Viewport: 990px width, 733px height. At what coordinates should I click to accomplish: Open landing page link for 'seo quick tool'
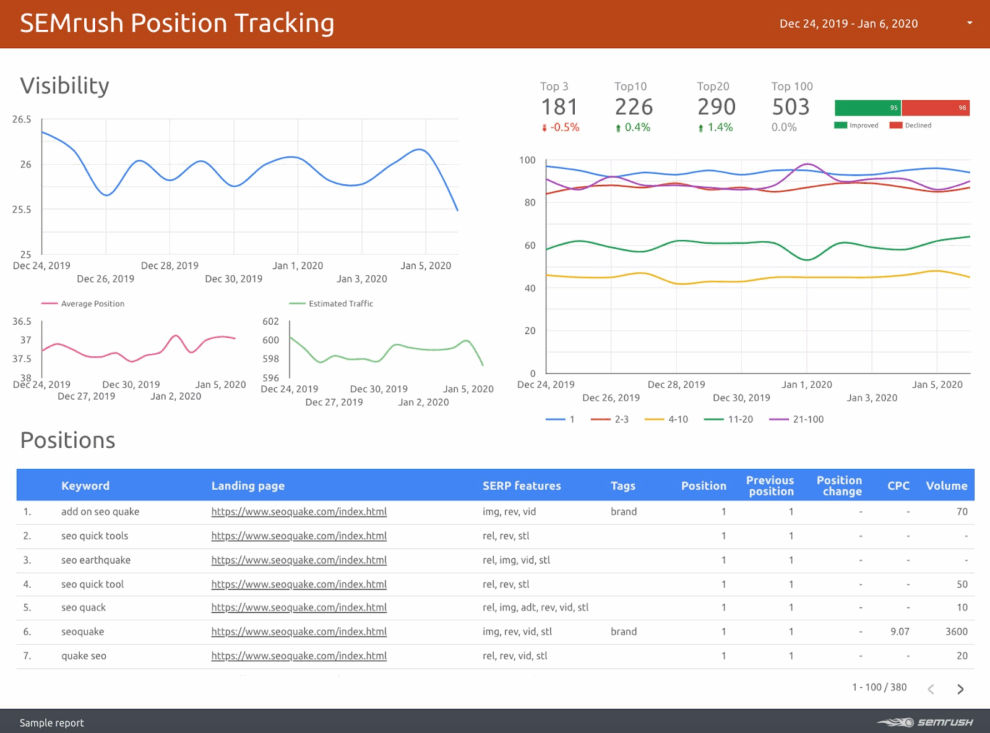click(299, 584)
